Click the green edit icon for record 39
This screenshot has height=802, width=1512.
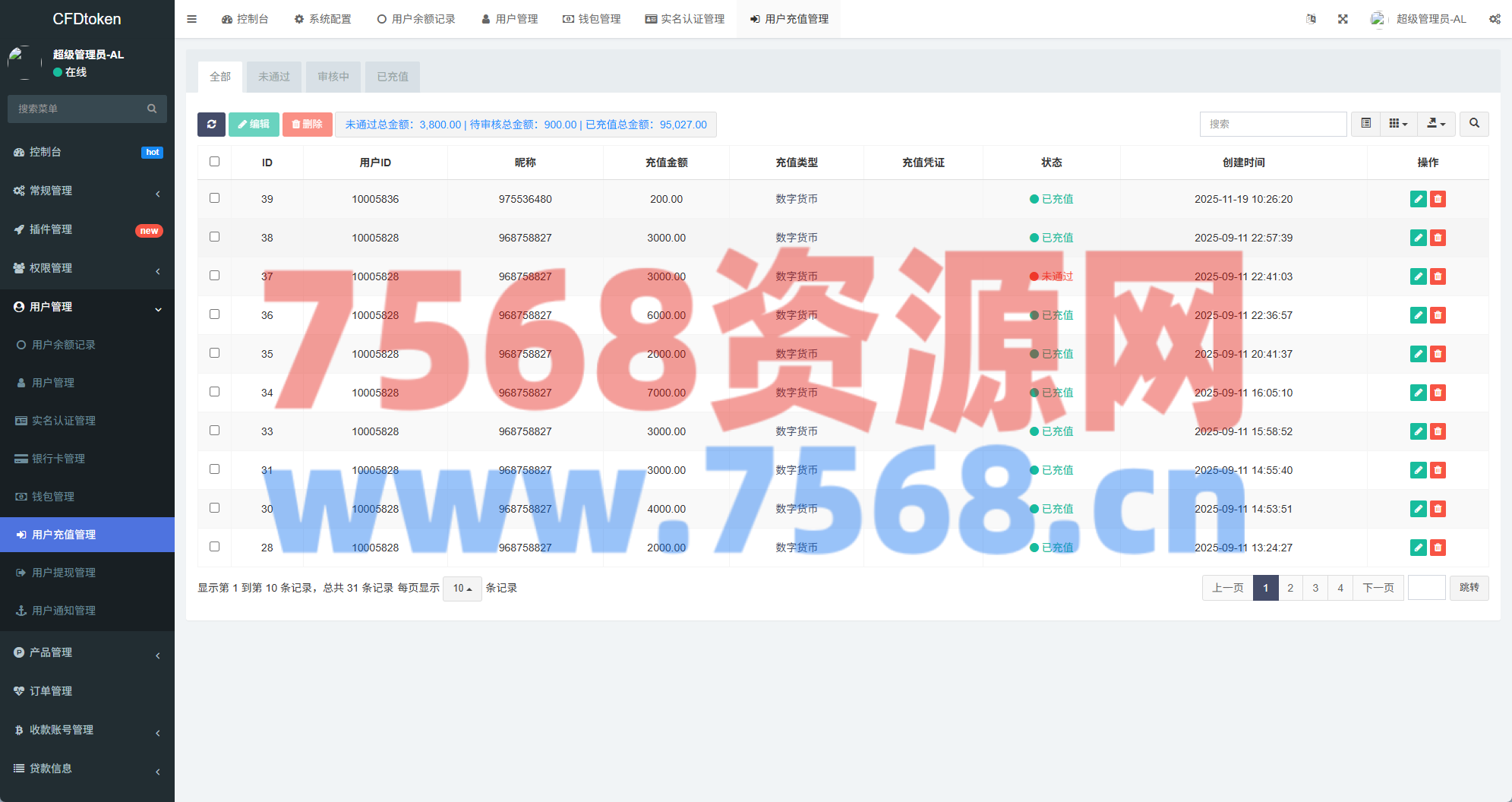[x=1418, y=199]
